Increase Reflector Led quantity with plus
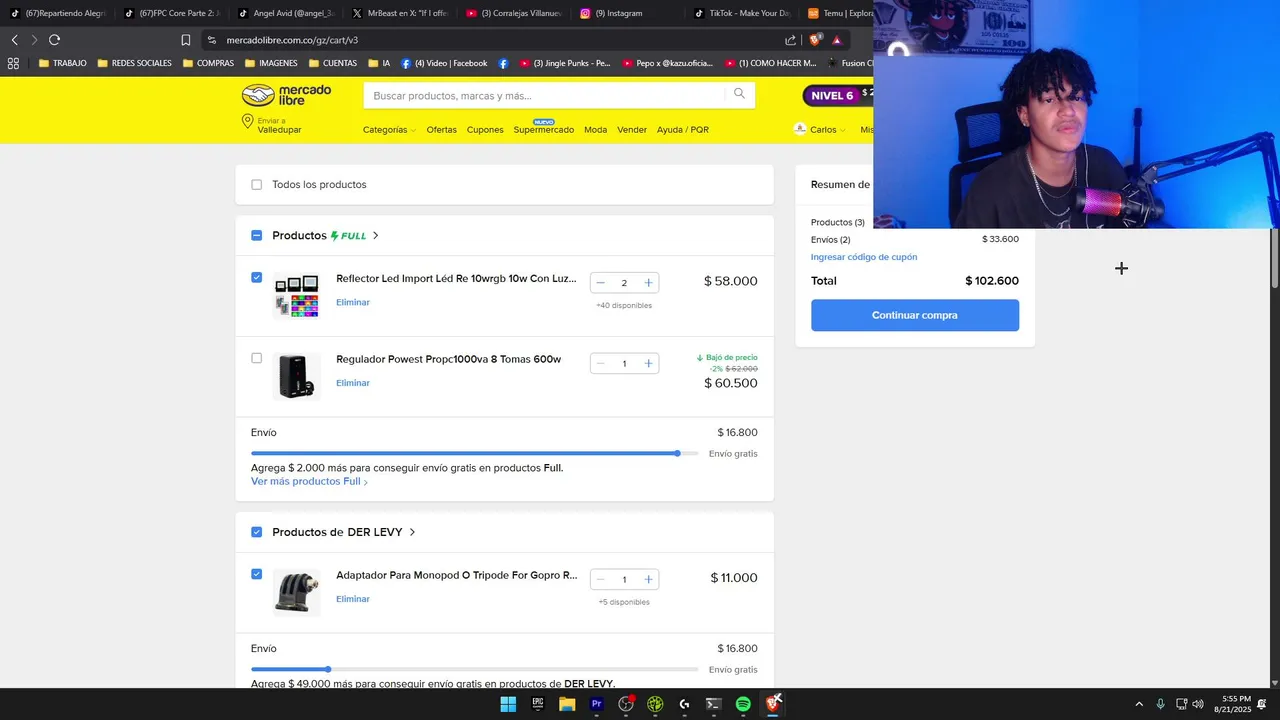Screen dimensions: 1280x720 click(x=648, y=283)
